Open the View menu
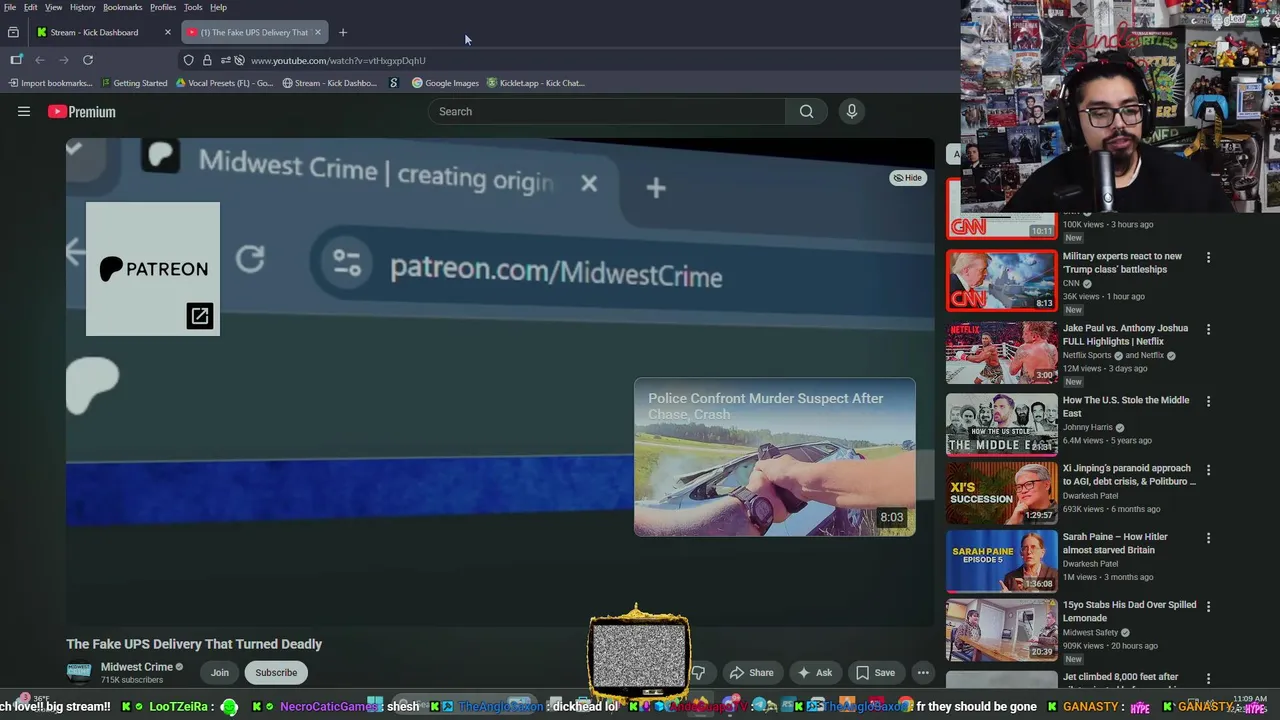Image resolution: width=1280 pixels, height=720 pixels. point(54,7)
